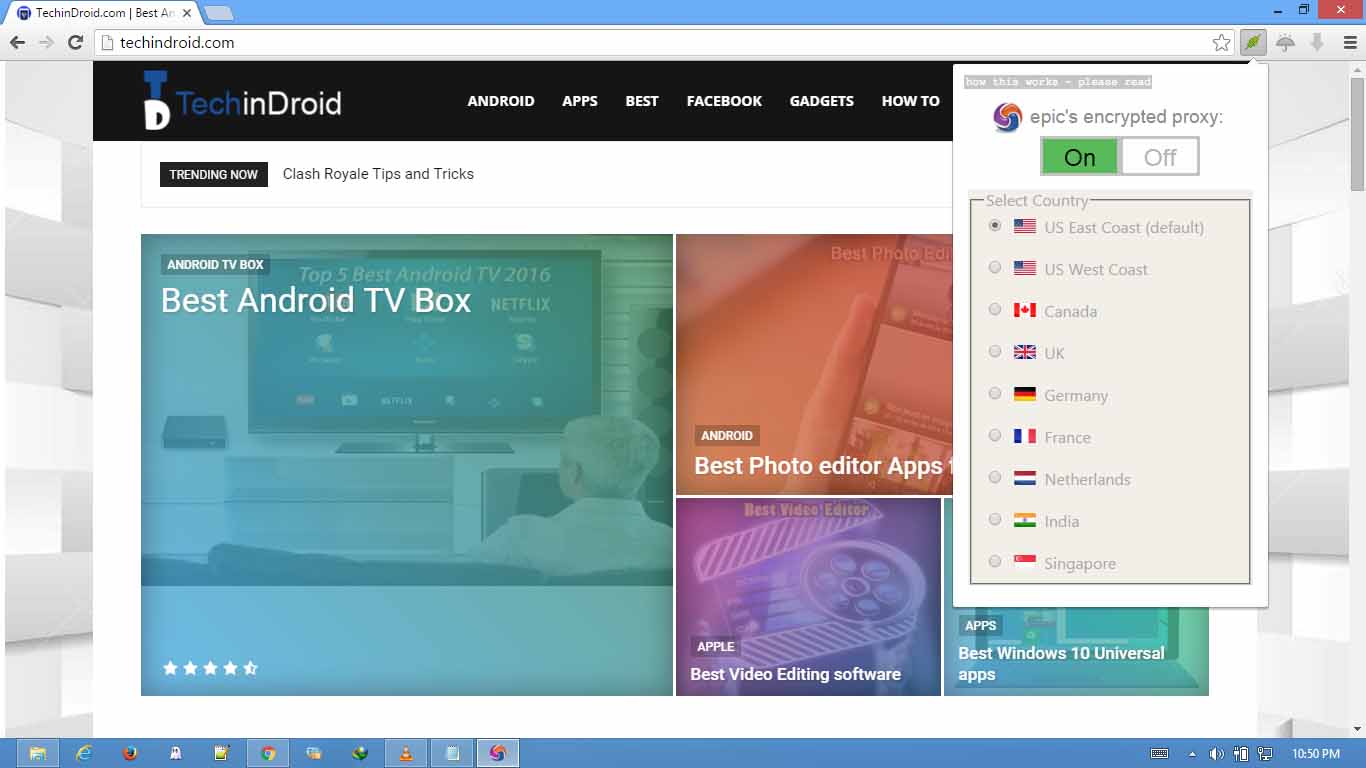Open the BEST nav menu
The height and width of the screenshot is (768, 1366).
[x=642, y=101]
